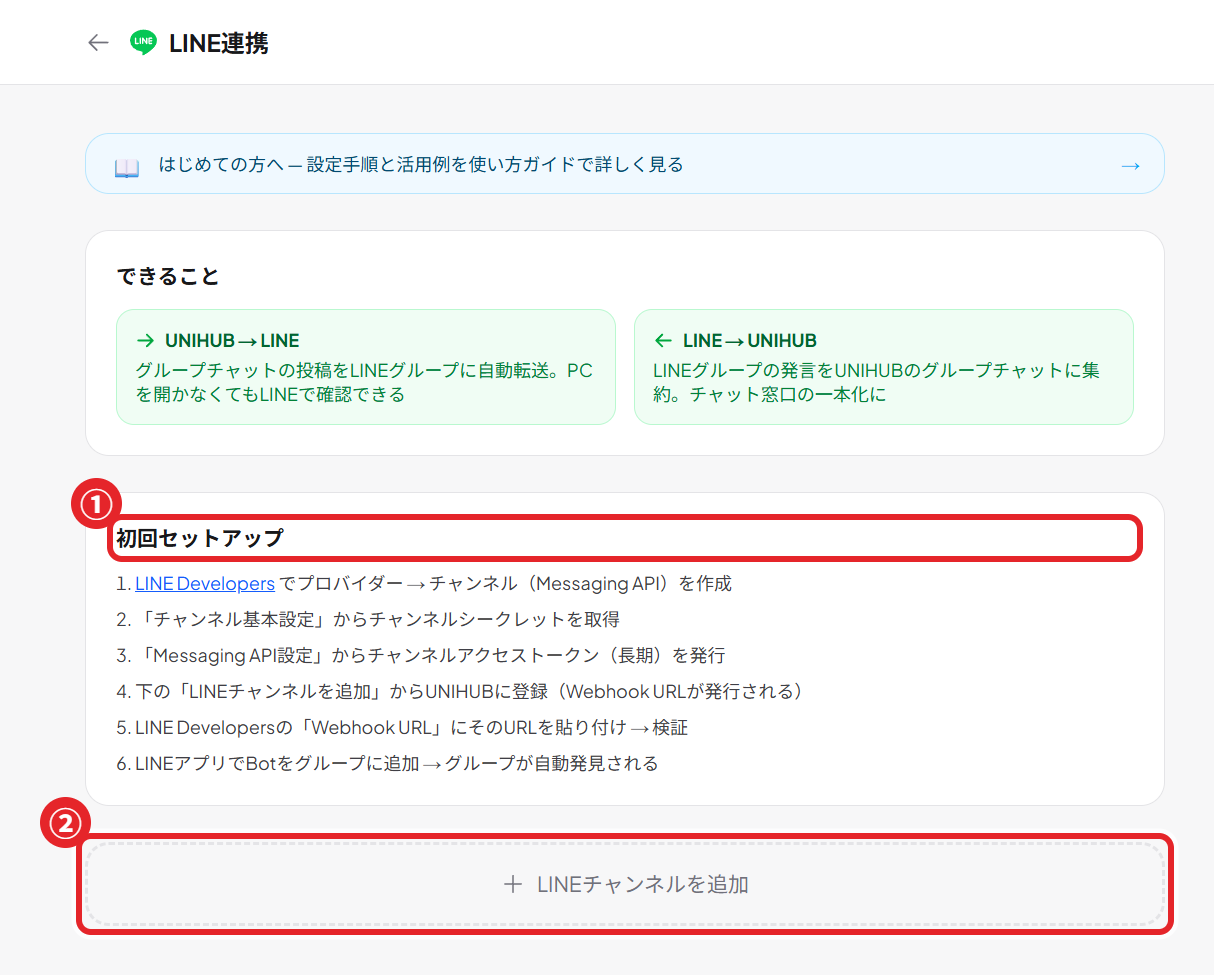Select the LINE → UNIHUB card

pyautogui.click(x=884, y=367)
